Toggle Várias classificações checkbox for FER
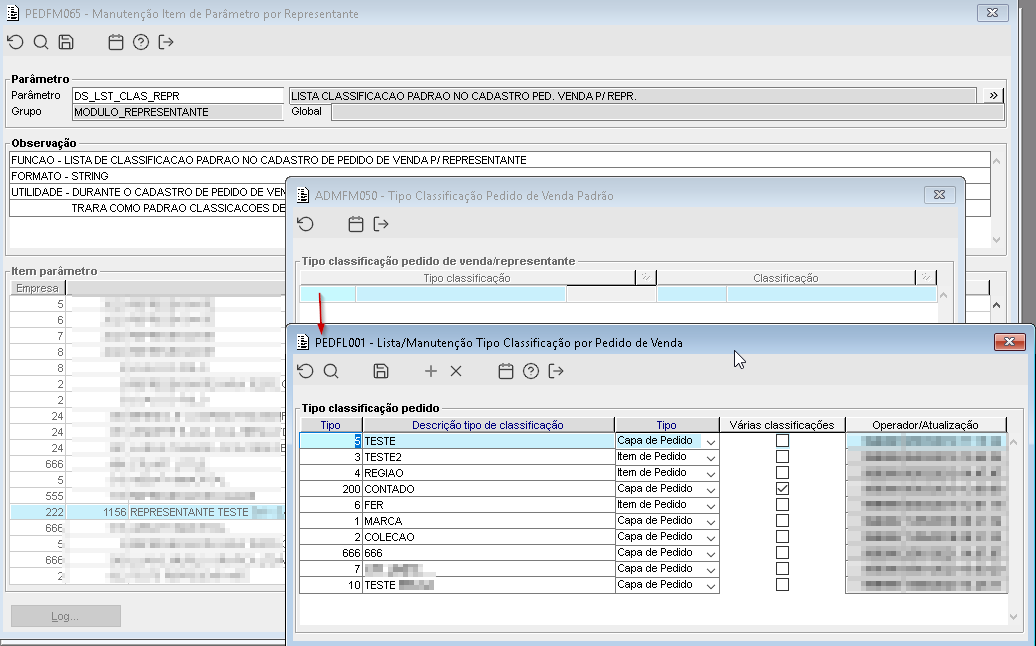This screenshot has height=646, width=1036. click(x=782, y=505)
